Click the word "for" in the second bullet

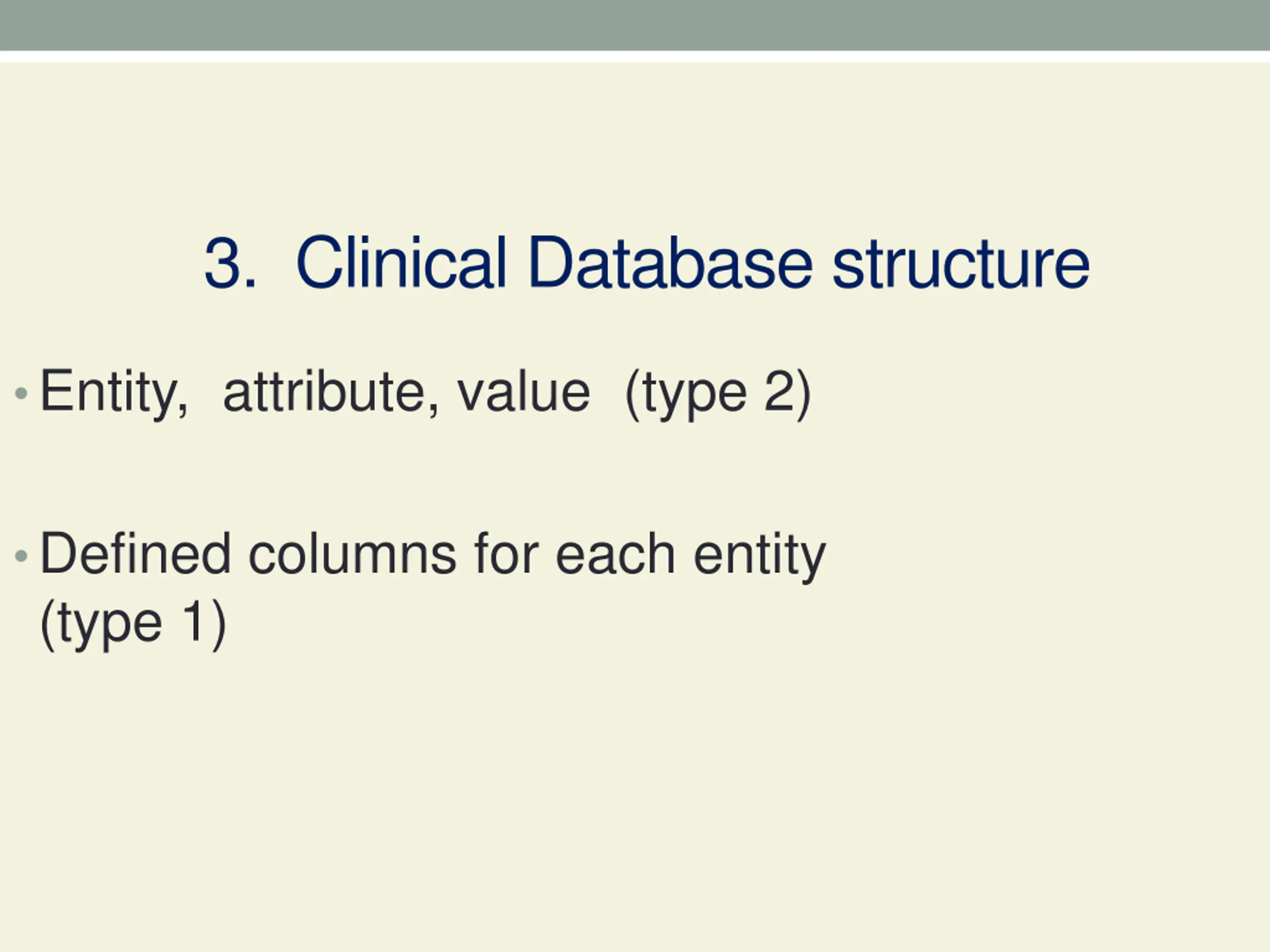click(507, 553)
